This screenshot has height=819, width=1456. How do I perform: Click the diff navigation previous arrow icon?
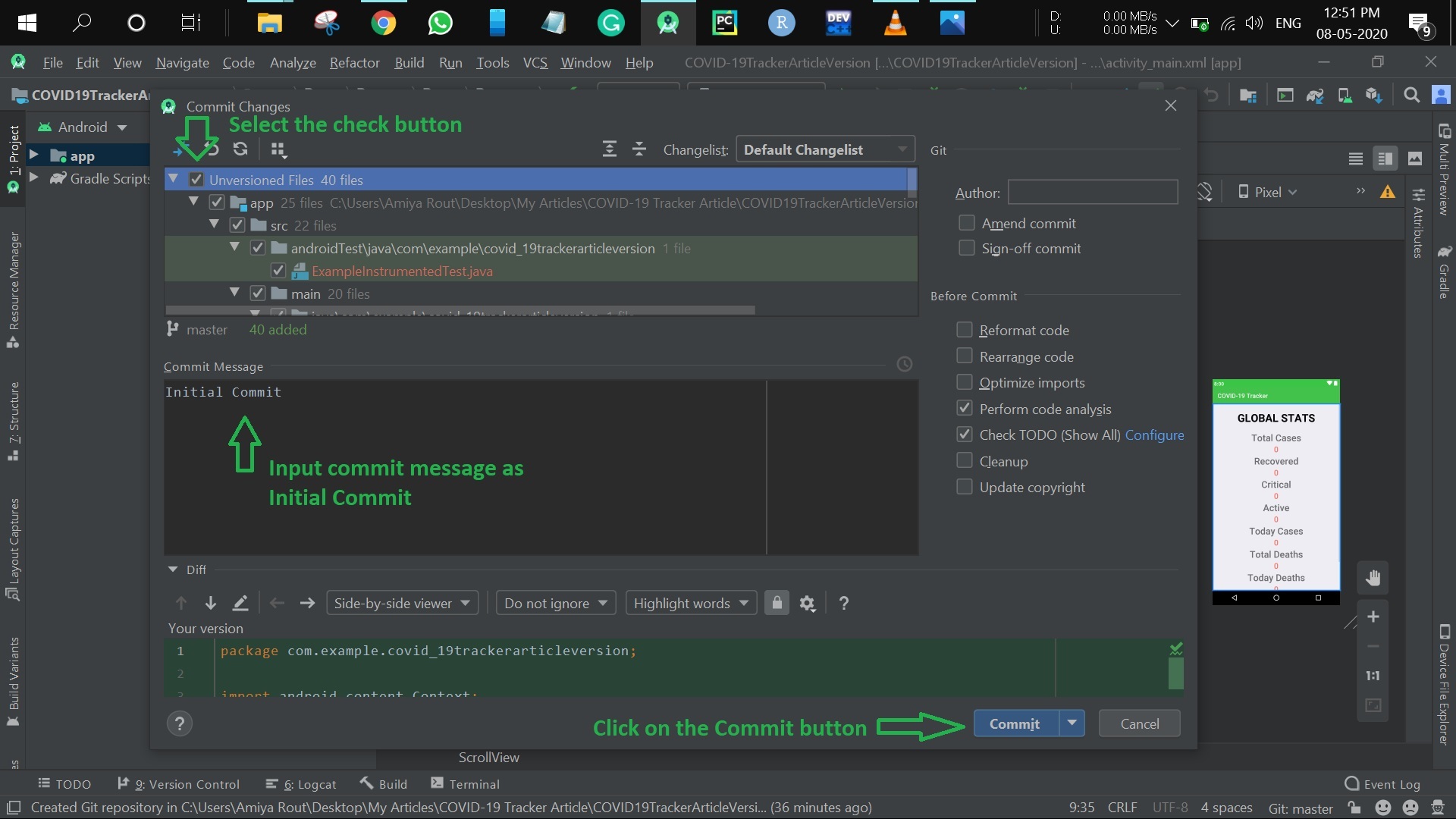pos(277,602)
